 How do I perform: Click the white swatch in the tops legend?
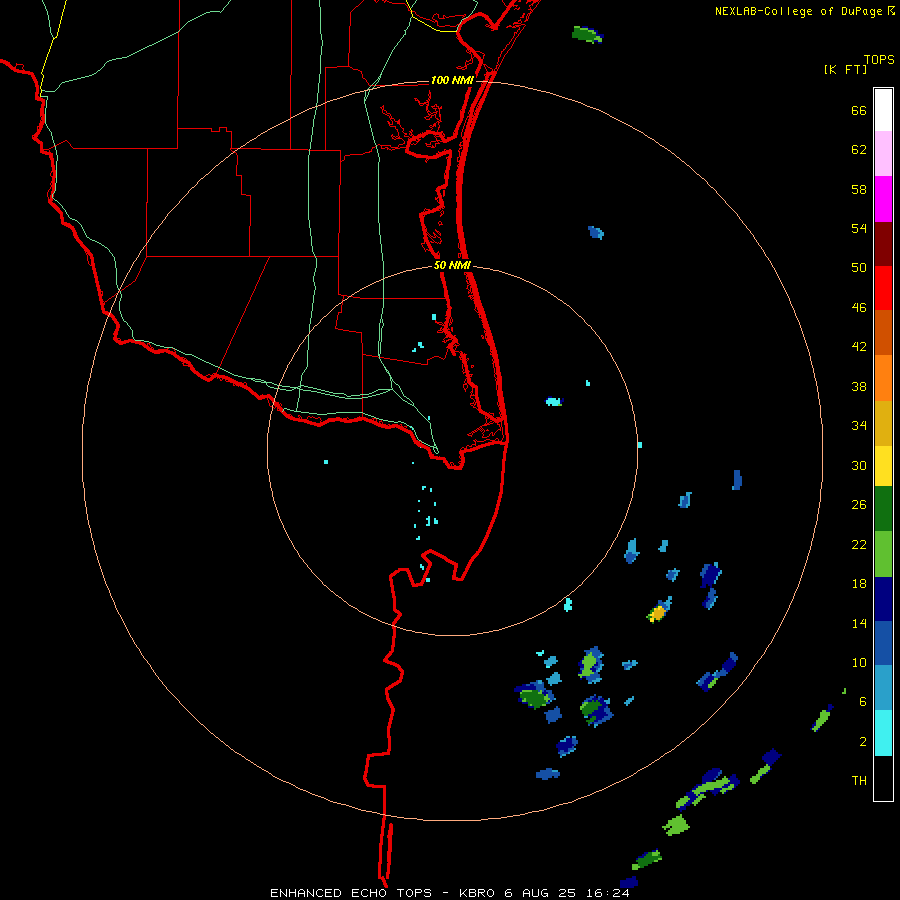click(x=883, y=110)
